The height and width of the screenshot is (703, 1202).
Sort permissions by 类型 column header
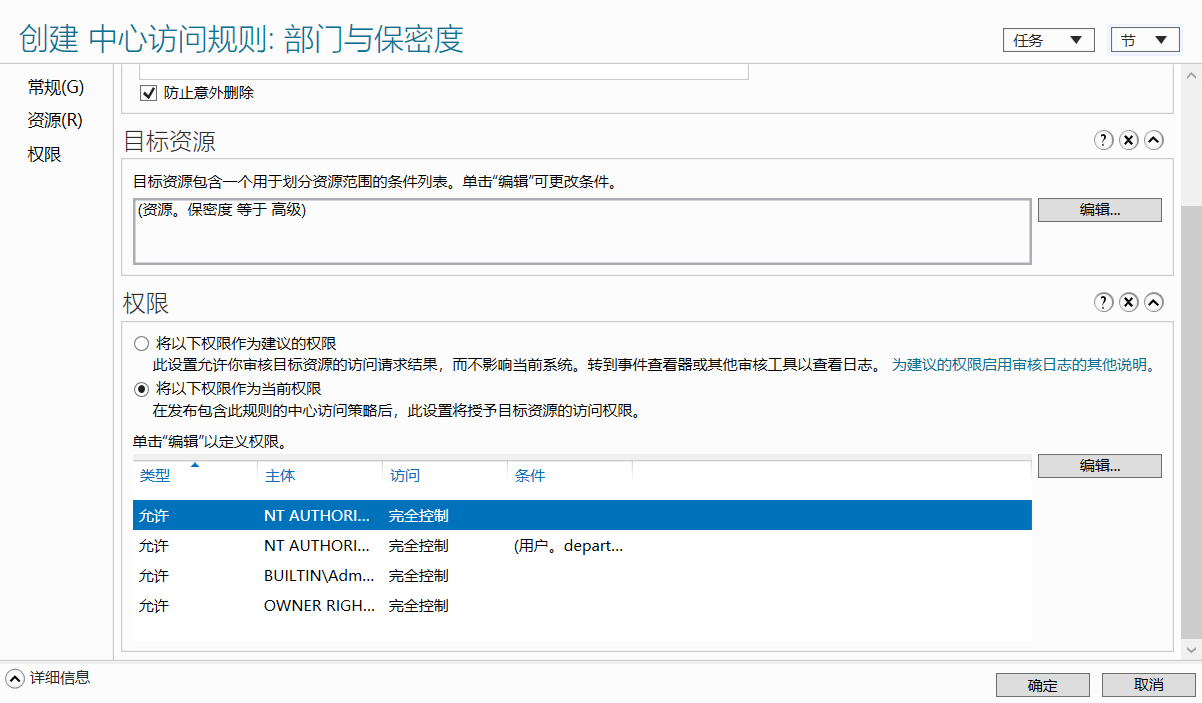195,476
